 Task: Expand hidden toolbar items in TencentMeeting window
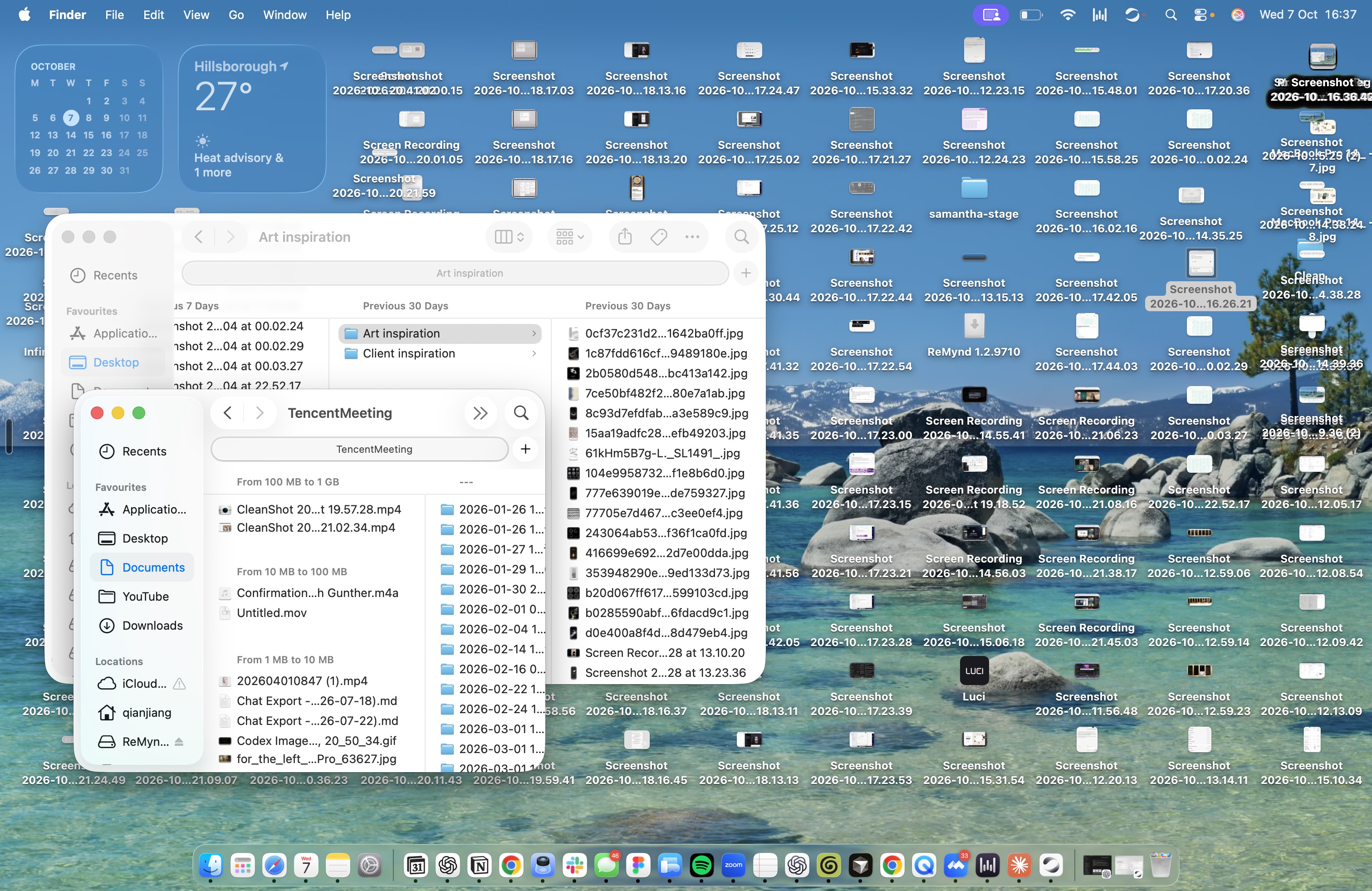click(480, 413)
